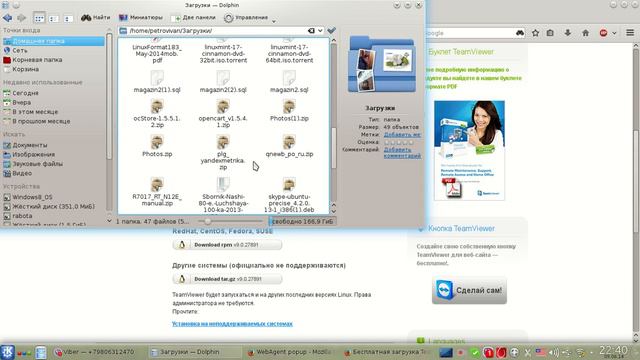Click Download rpm button on web page
Viewport: 640px width, 360px height.
(x=227, y=245)
